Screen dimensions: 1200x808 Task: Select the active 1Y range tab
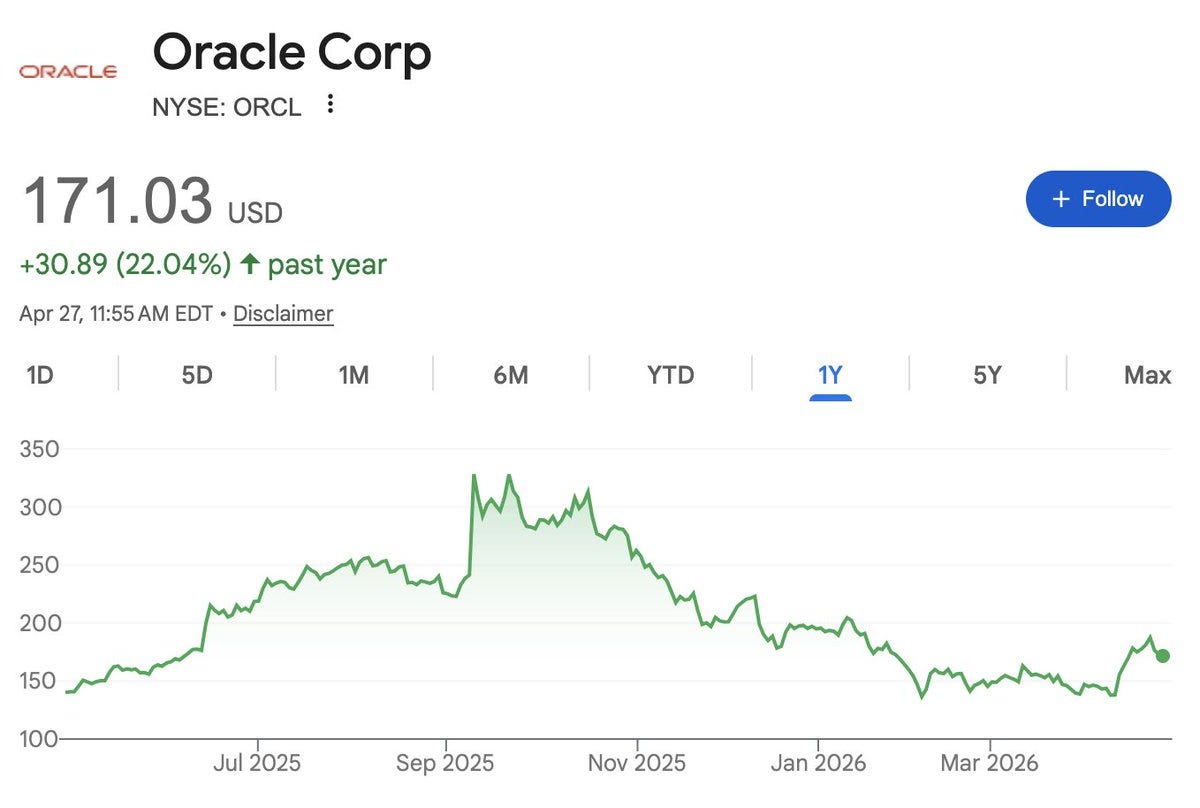[x=830, y=377]
